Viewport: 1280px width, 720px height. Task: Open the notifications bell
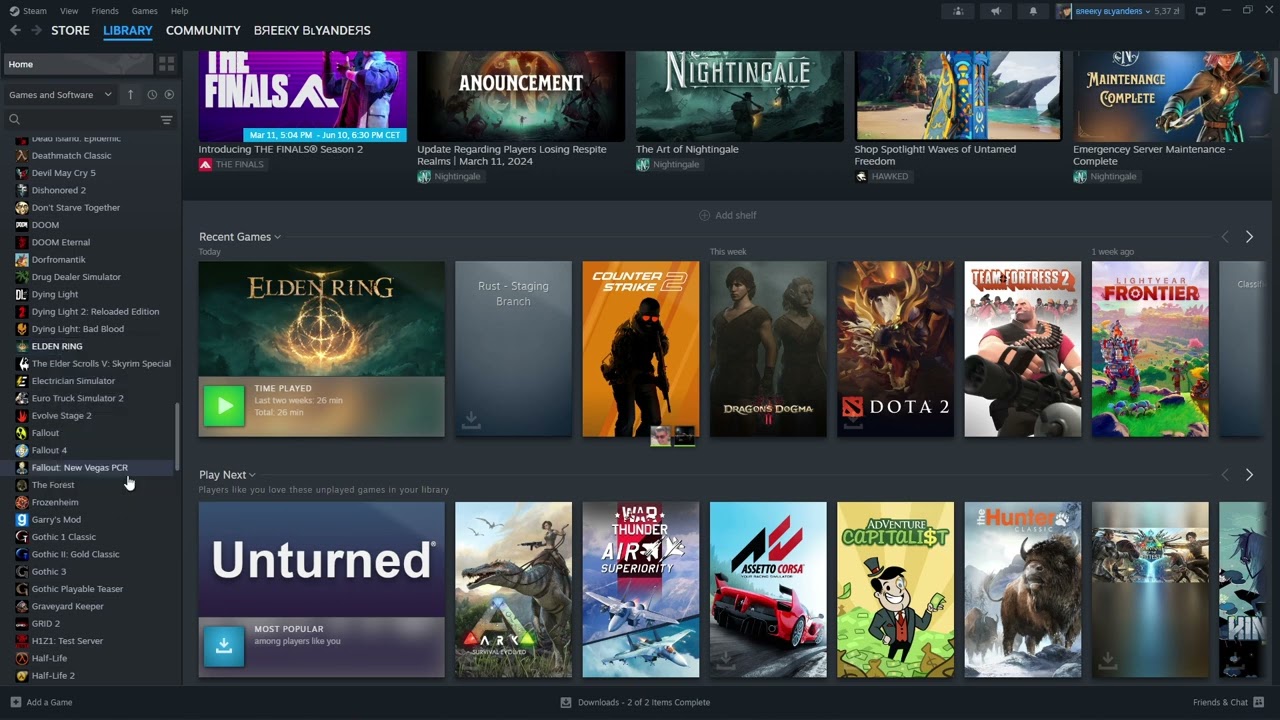click(x=1033, y=11)
